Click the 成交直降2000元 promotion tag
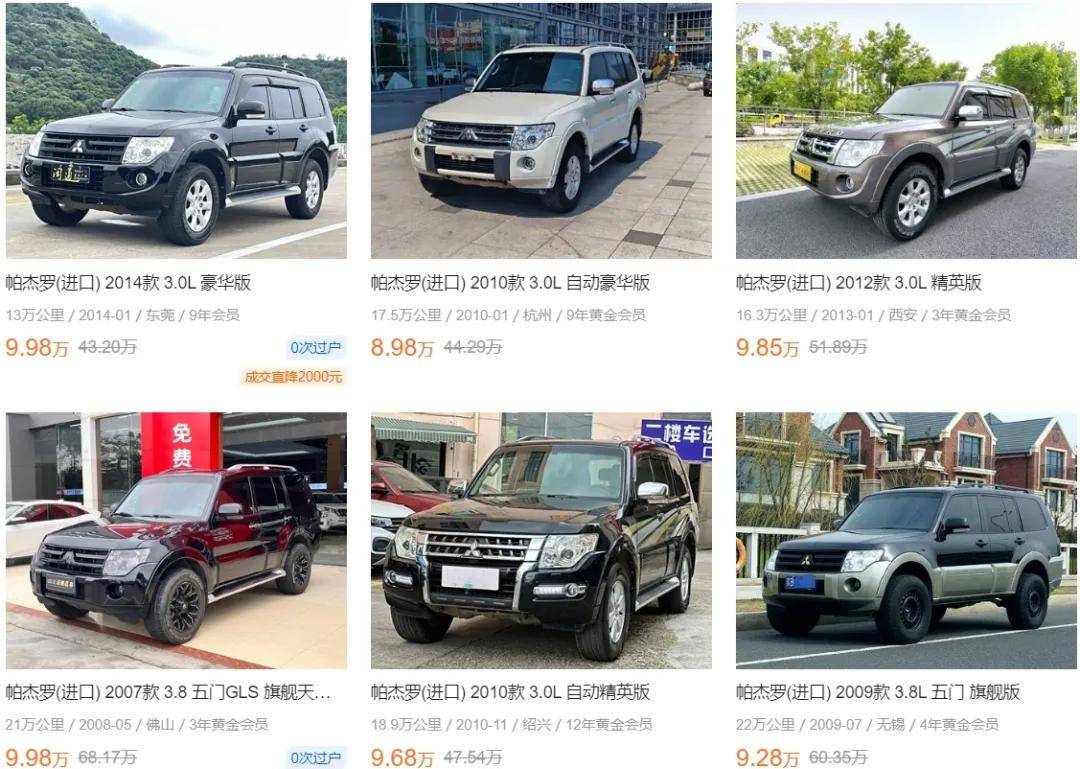The height and width of the screenshot is (769, 1080). coord(293,377)
